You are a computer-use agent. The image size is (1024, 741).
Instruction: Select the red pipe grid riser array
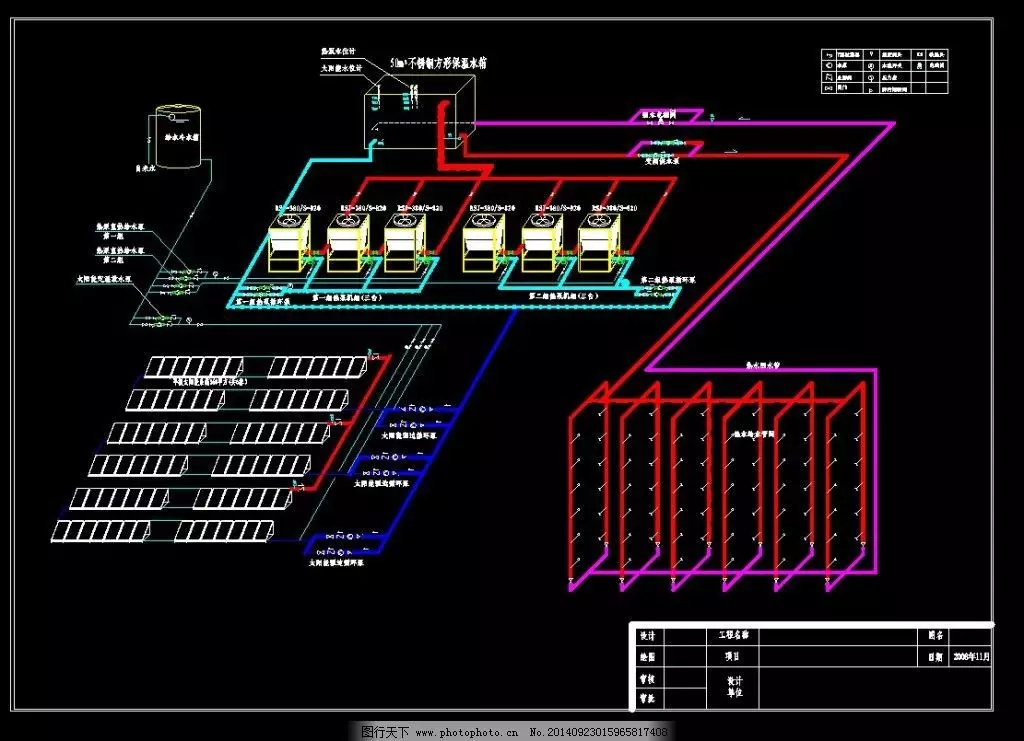click(x=715, y=480)
